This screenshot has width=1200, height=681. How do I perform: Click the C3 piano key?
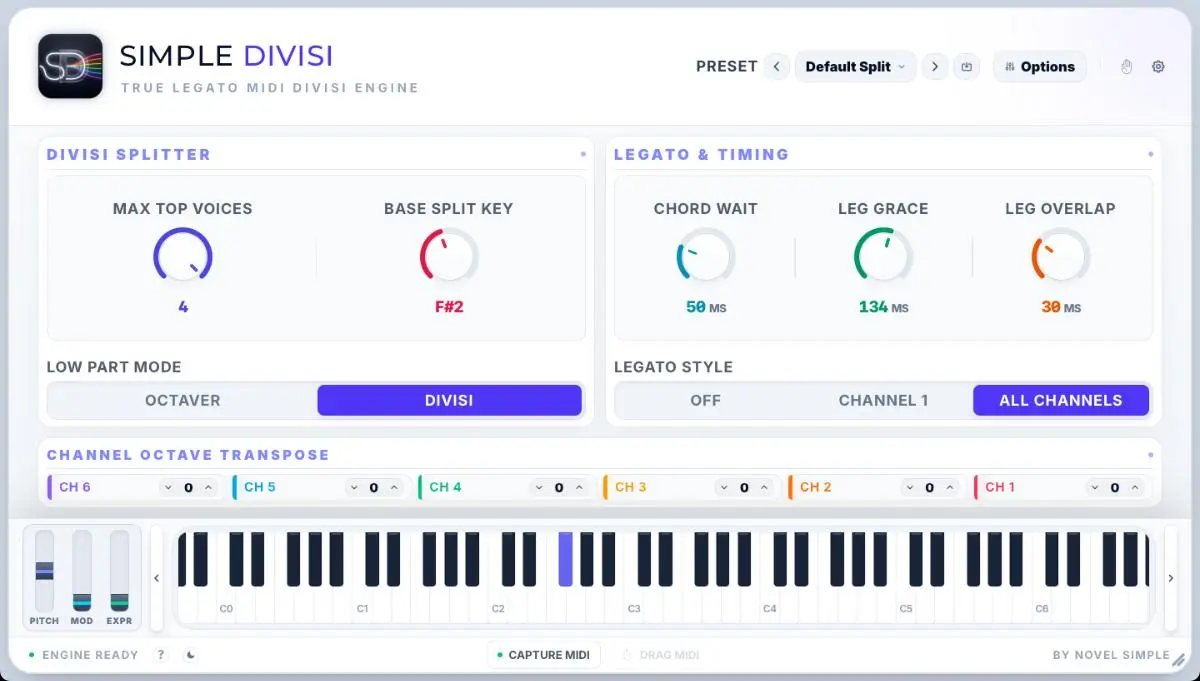coord(634,607)
